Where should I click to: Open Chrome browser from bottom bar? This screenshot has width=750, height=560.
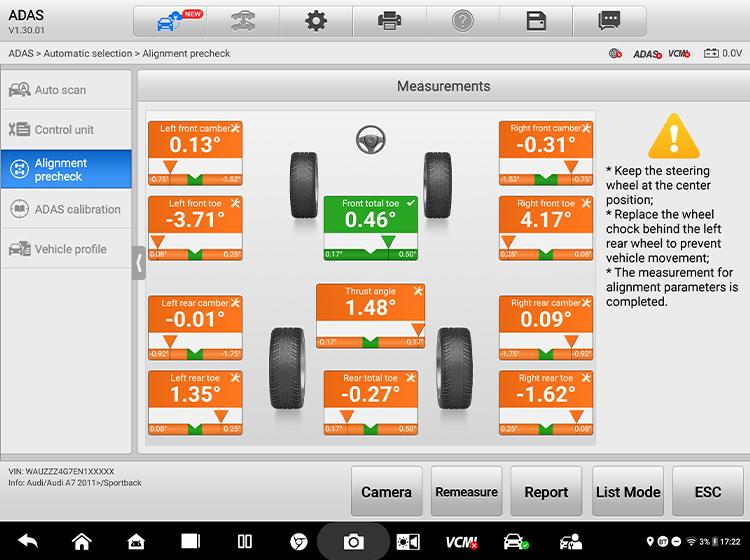pos(298,541)
